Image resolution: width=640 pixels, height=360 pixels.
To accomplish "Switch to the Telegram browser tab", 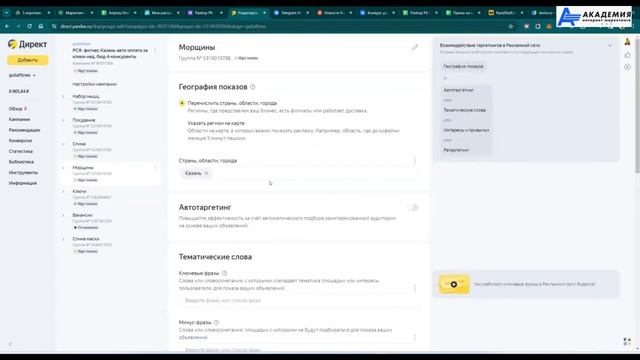I will (x=290, y=13).
